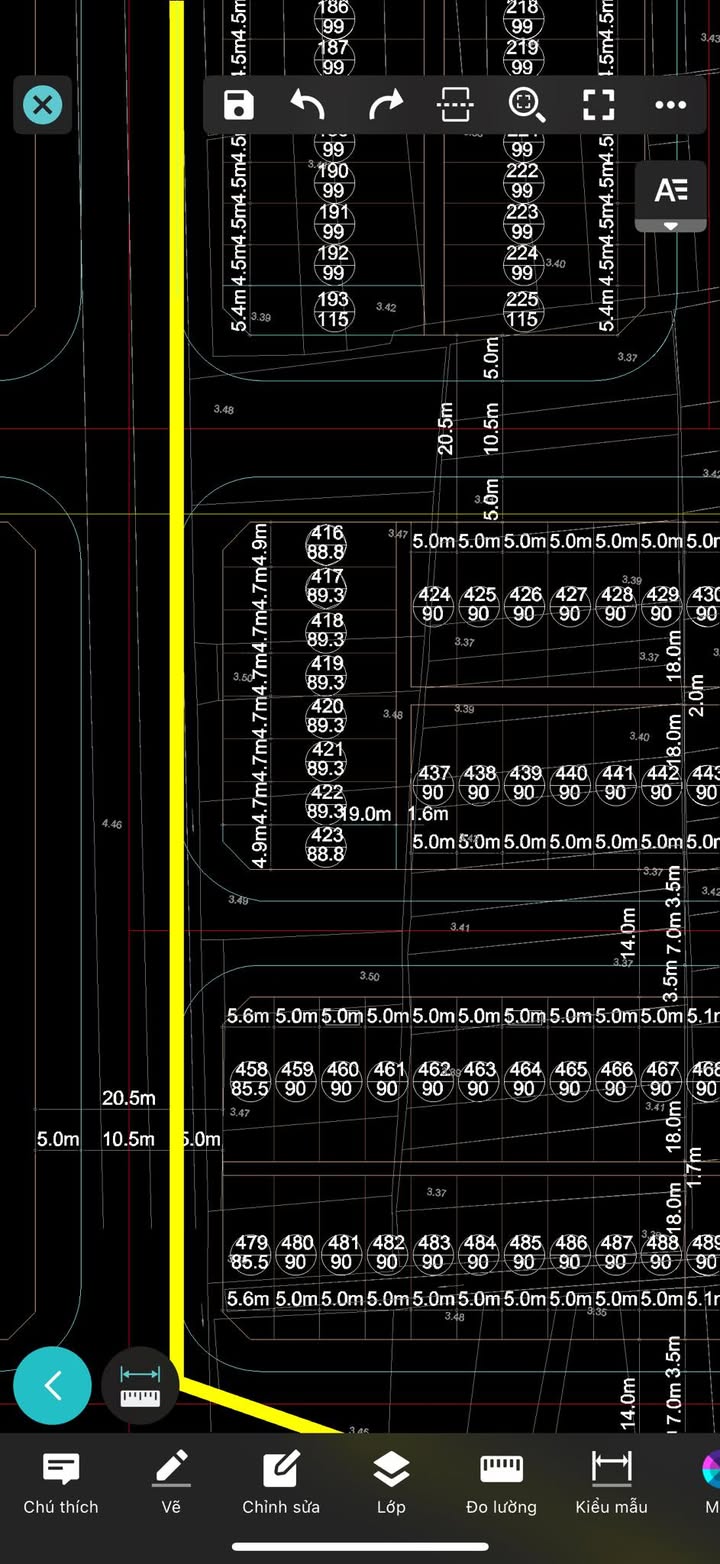Screen dimensions: 720x1564
Task: Toggle fullscreen view mode
Action: pos(598,105)
